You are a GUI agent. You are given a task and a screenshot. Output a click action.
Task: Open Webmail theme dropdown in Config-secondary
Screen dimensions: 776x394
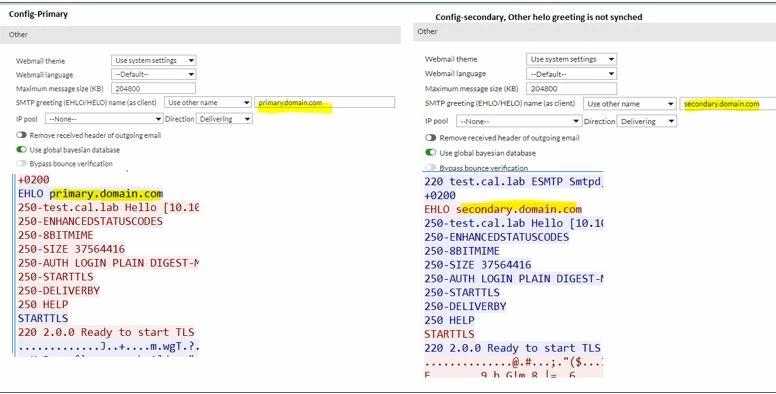click(571, 59)
